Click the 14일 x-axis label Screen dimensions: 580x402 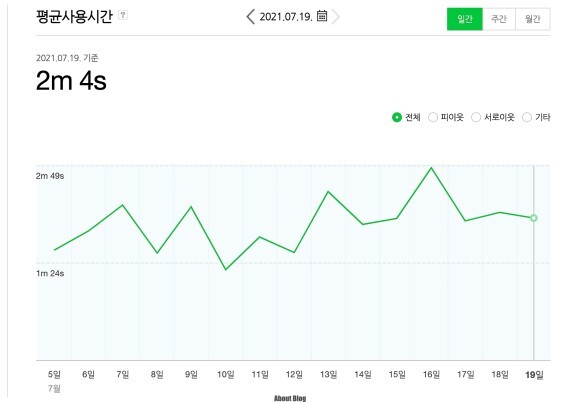363,375
